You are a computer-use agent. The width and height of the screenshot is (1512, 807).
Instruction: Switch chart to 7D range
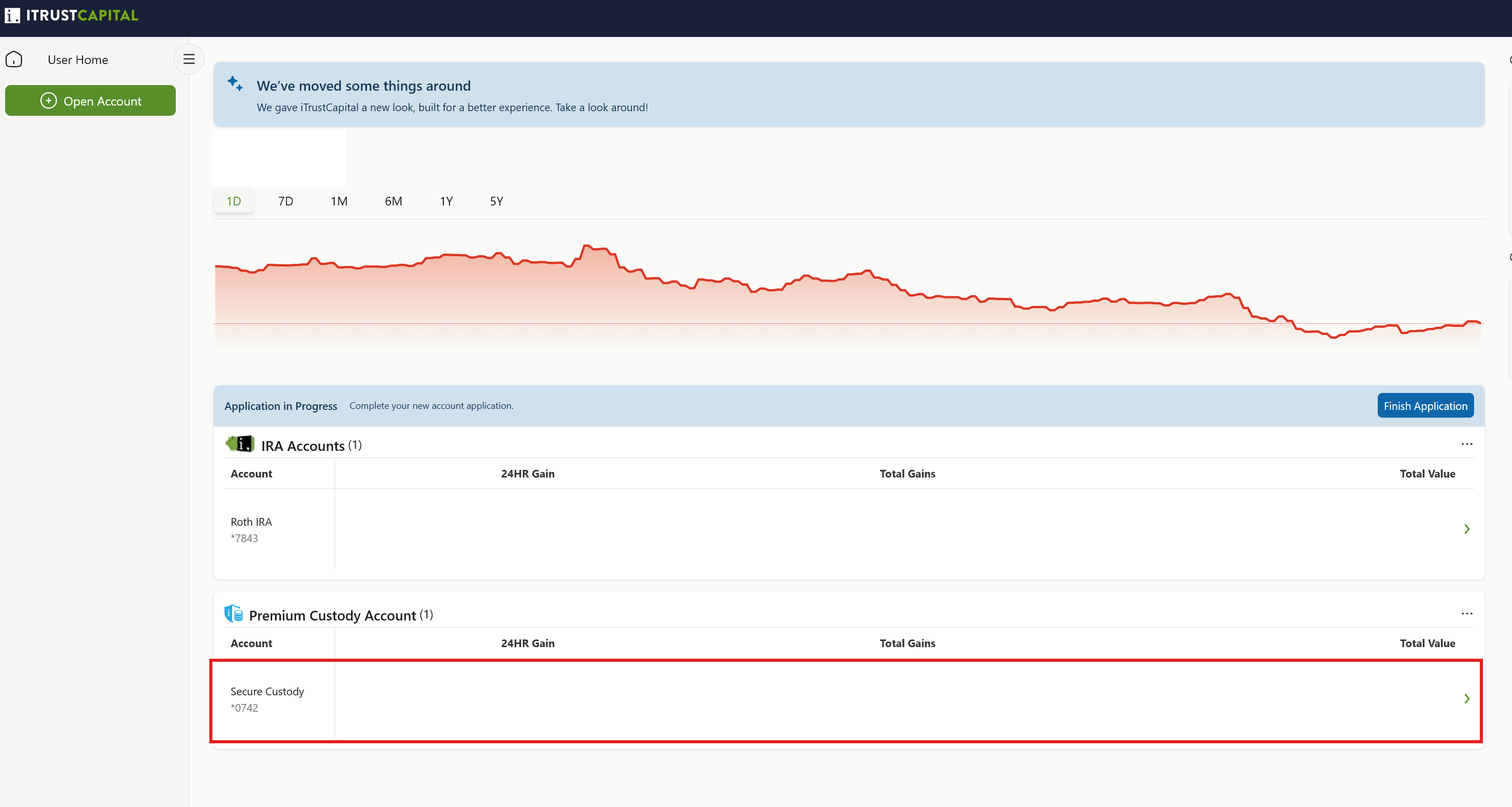[x=286, y=201]
